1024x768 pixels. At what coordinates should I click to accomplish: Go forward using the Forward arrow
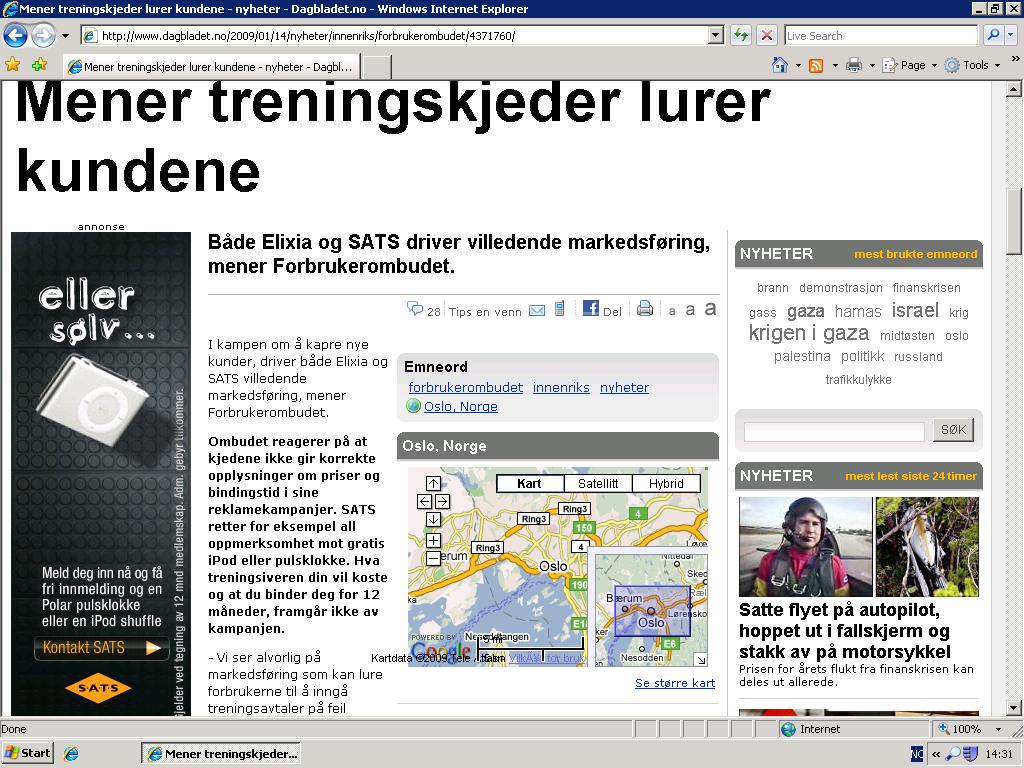pos(44,35)
